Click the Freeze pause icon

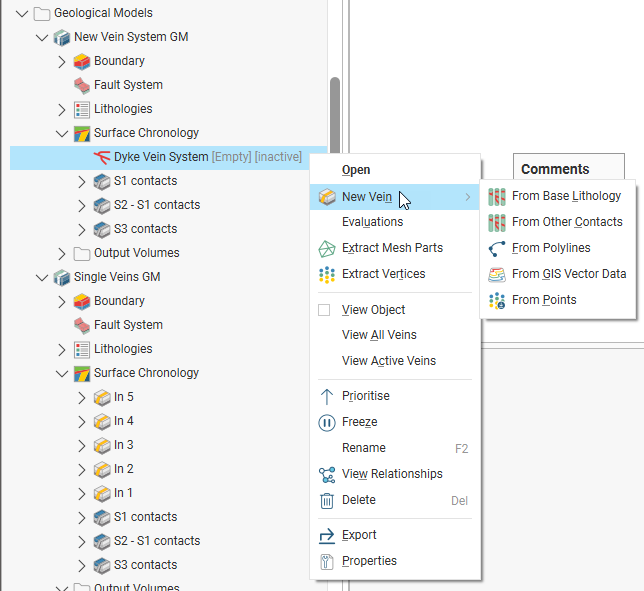326,422
